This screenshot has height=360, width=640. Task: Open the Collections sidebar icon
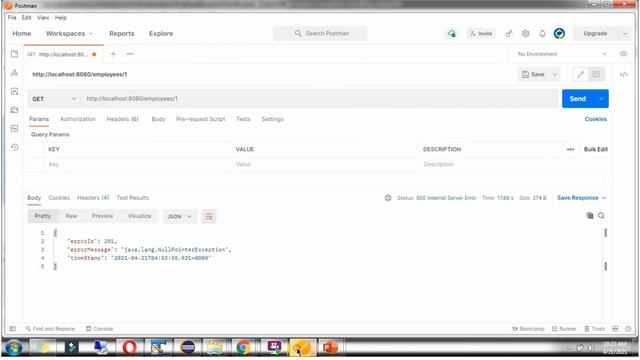coord(14,54)
